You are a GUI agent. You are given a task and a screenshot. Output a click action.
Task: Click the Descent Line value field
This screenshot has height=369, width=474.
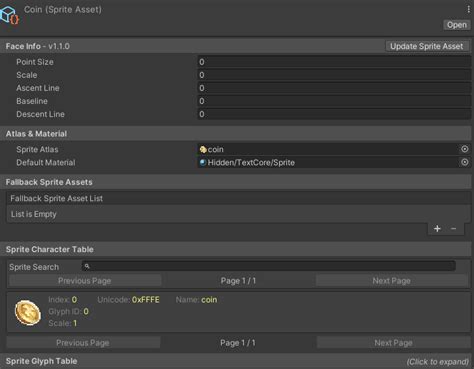(334, 114)
